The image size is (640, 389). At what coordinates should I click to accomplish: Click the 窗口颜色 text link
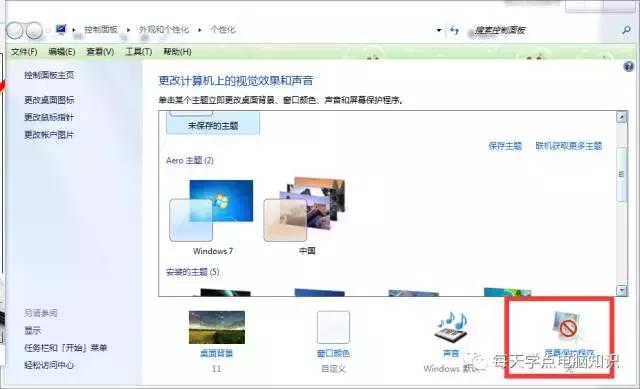click(x=333, y=353)
